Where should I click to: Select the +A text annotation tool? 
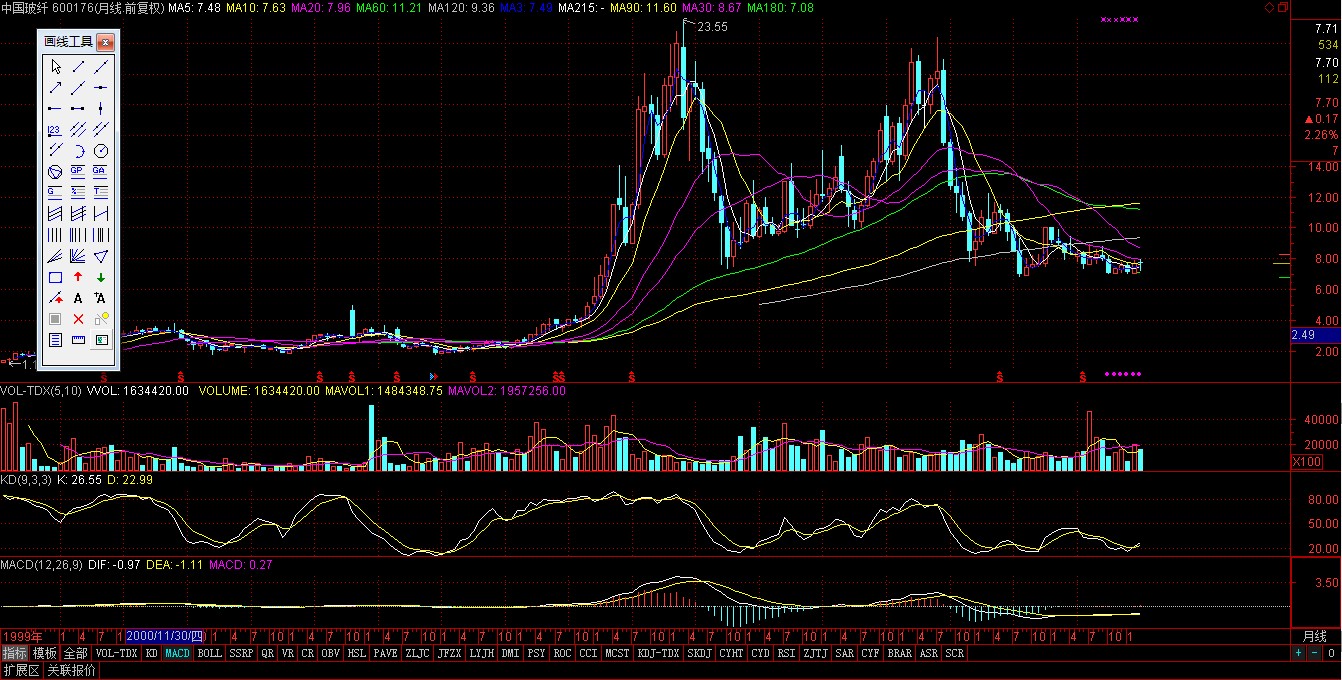pos(100,298)
